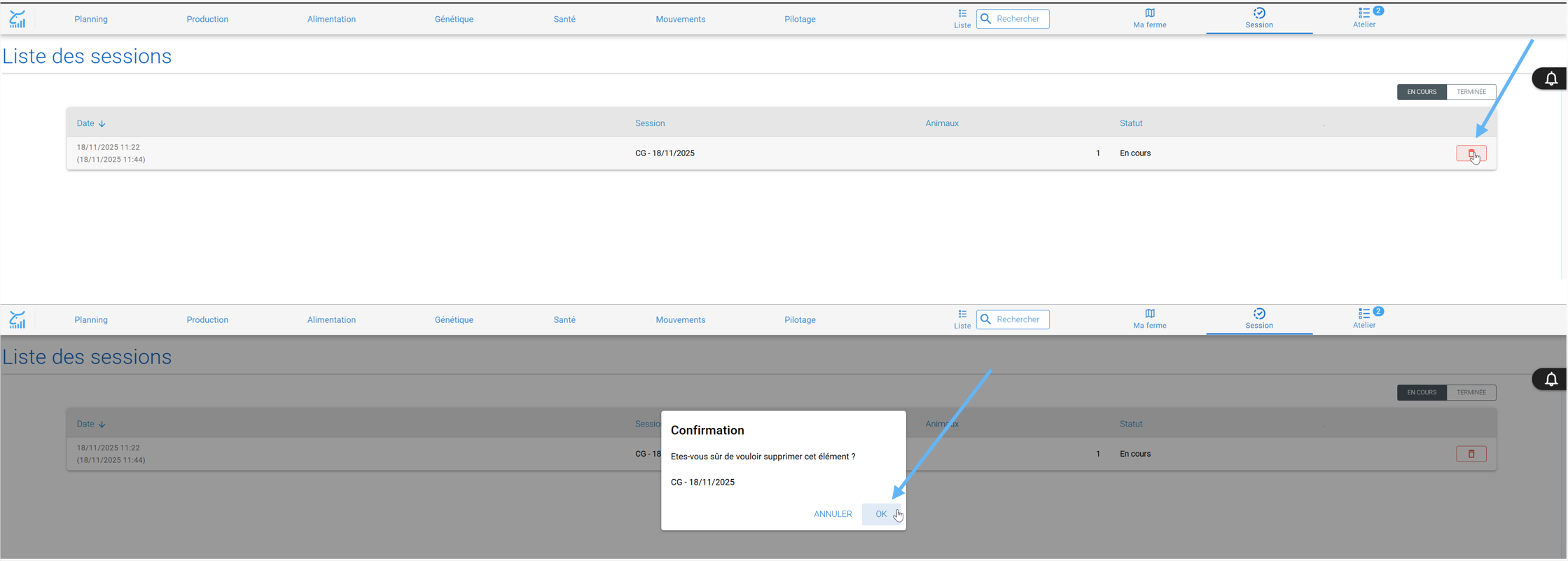Viewport: 1568px width, 561px height.
Task: Open the Génétique menu in top navbar
Action: [454, 19]
